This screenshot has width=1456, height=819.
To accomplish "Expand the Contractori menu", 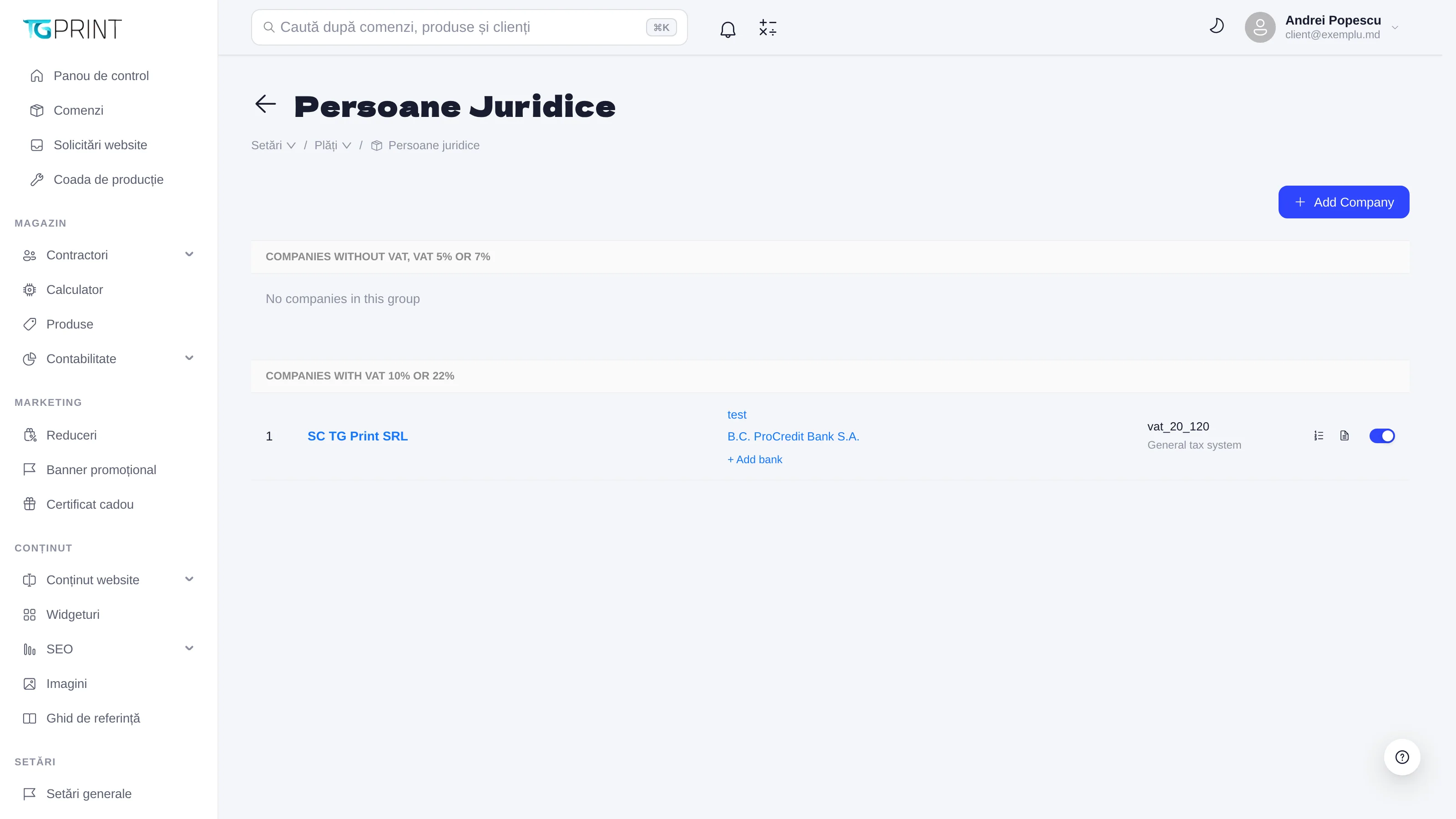I will (189, 254).
